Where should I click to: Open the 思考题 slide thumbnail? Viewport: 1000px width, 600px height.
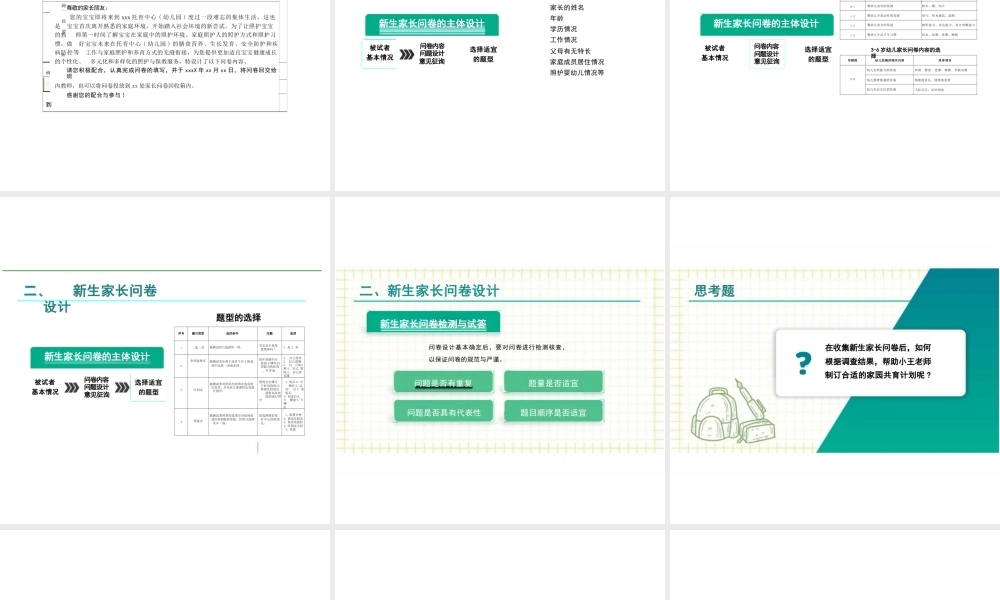click(x=835, y=360)
